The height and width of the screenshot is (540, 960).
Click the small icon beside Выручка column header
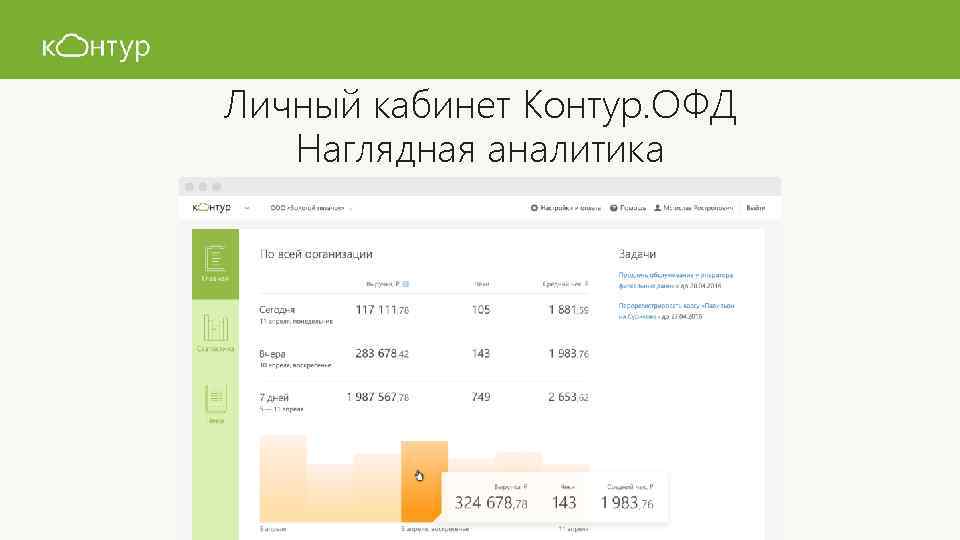405,284
